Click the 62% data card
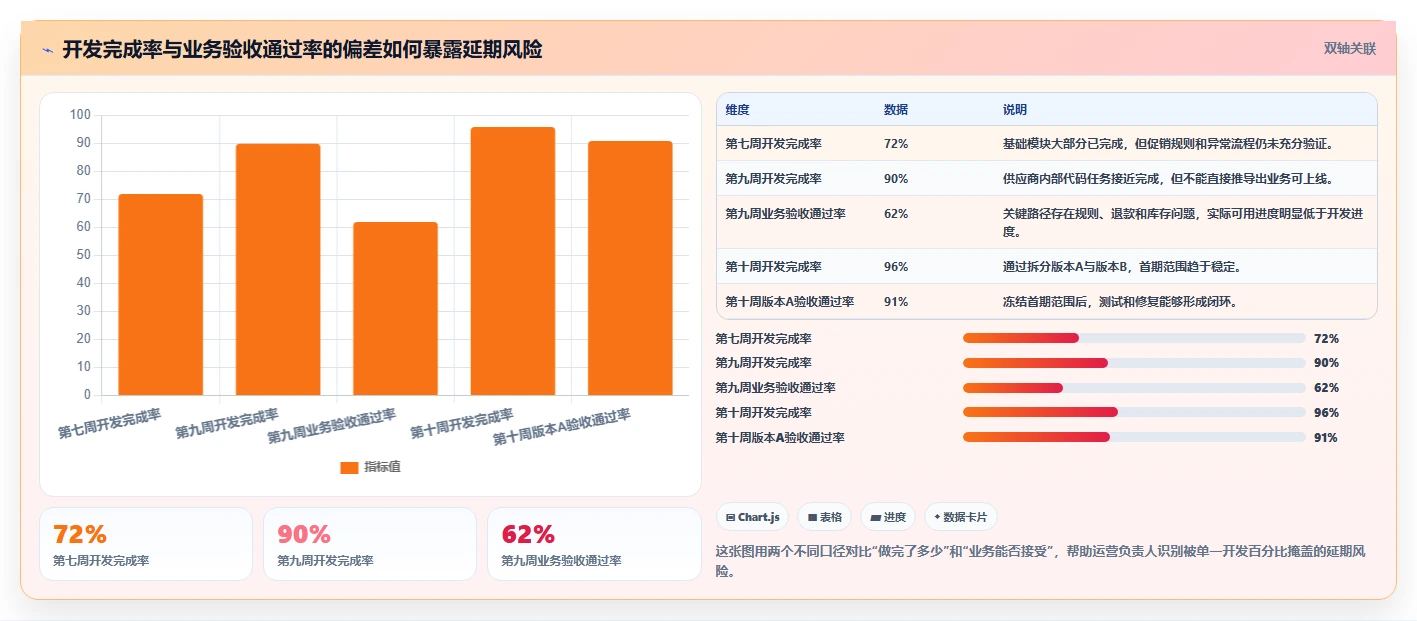1417x621 pixels. [x=594, y=544]
